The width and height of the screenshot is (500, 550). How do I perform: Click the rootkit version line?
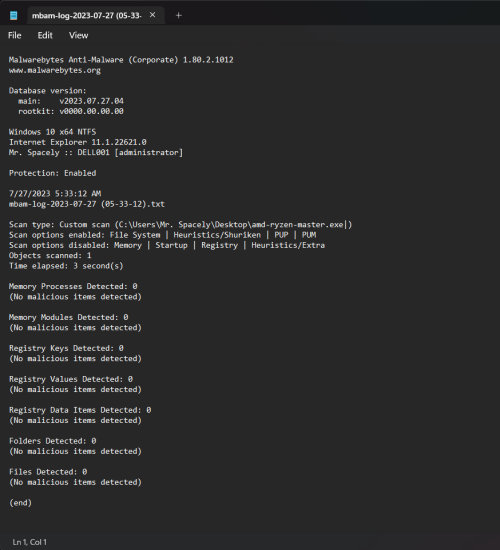(71, 111)
